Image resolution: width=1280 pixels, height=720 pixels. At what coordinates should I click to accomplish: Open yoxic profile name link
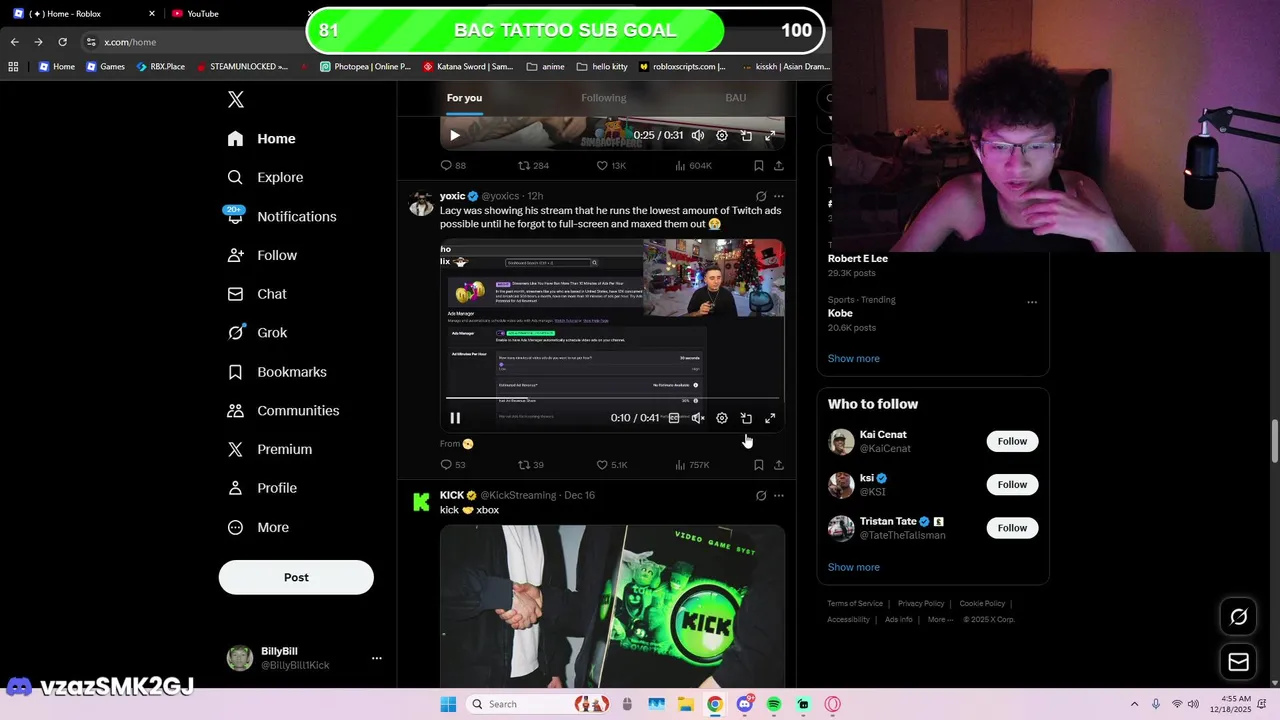[x=452, y=196]
